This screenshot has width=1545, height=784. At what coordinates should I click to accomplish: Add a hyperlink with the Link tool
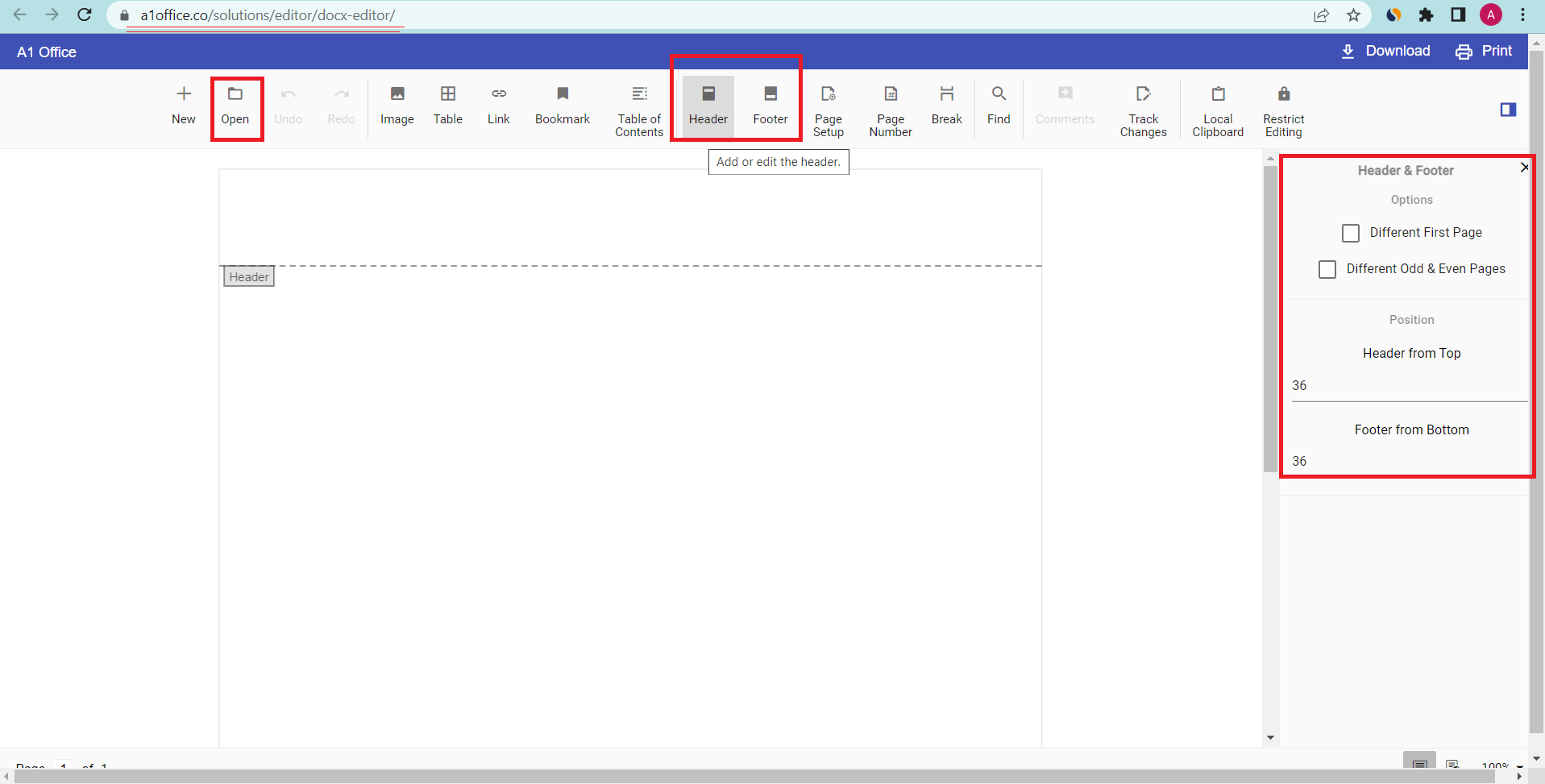[498, 106]
